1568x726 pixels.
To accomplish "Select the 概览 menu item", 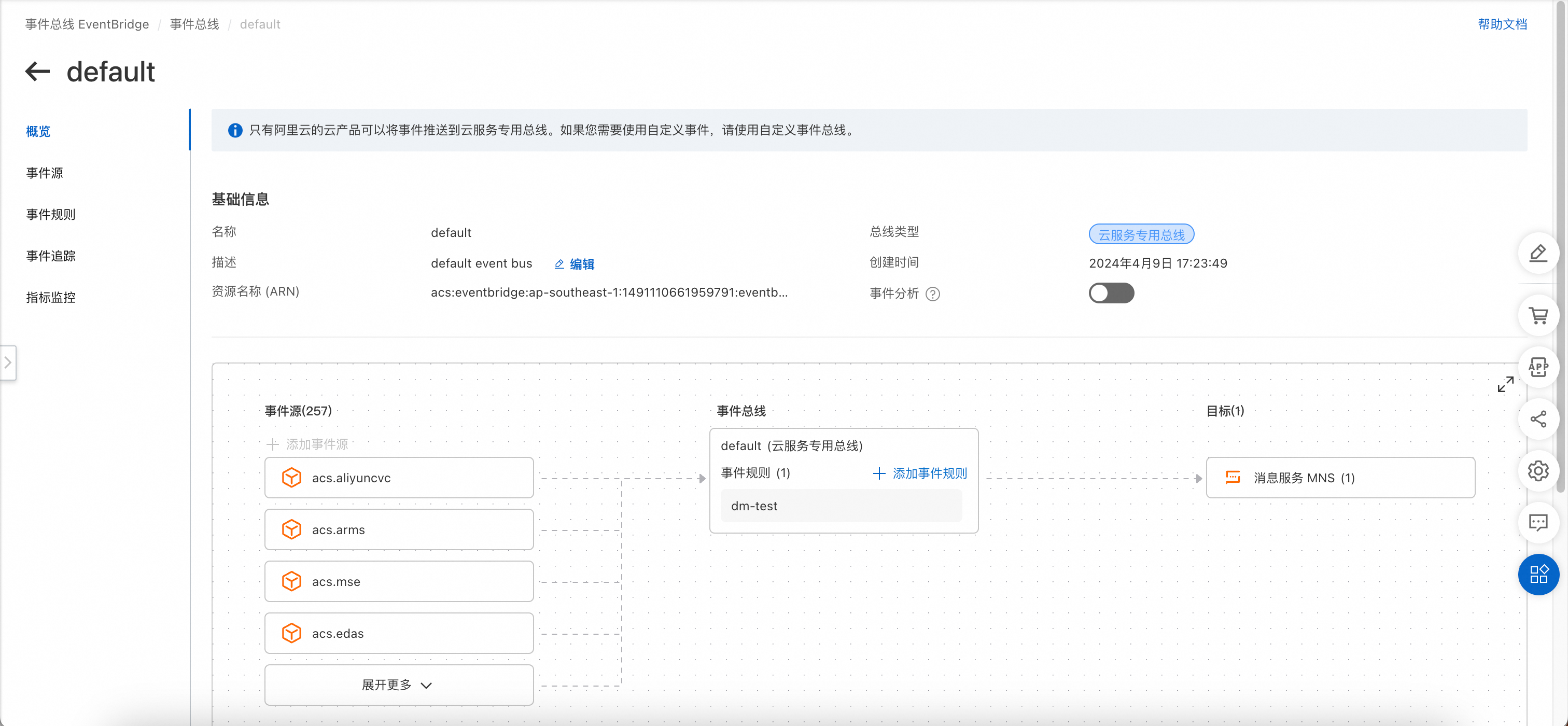I will tap(38, 131).
